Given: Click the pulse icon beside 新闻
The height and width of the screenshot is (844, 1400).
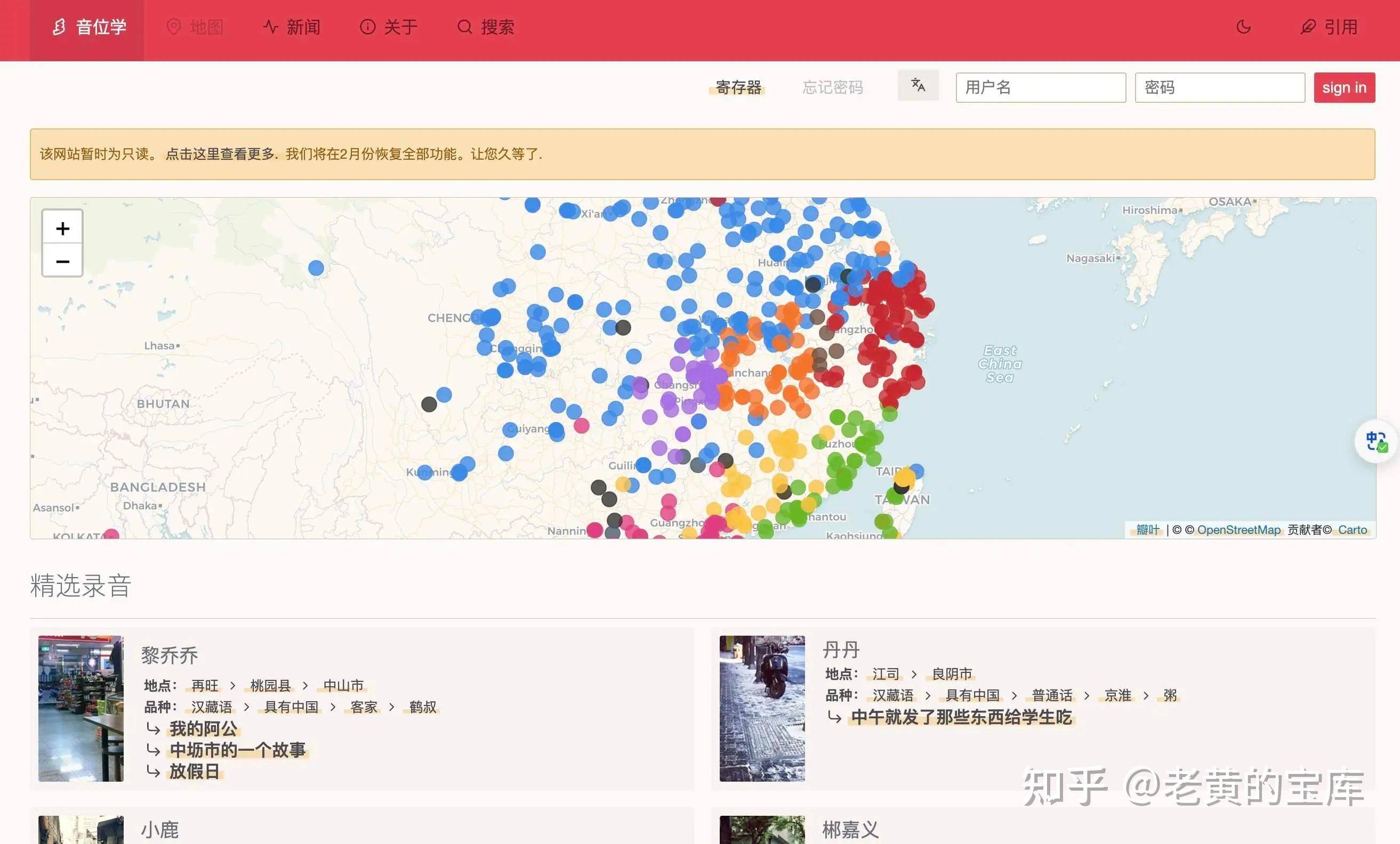Looking at the screenshot, I should [270, 27].
